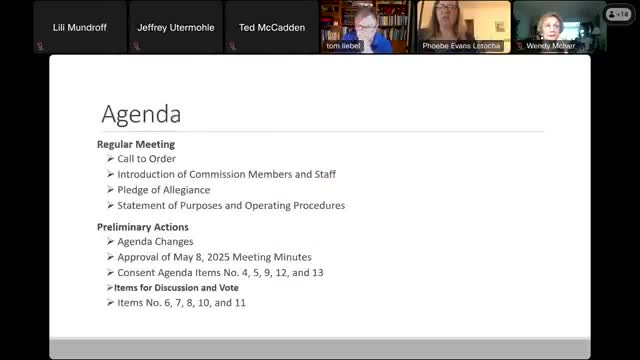Click the Regular Meeting heading
Screen dimensions: 640x360
(x=136, y=144)
